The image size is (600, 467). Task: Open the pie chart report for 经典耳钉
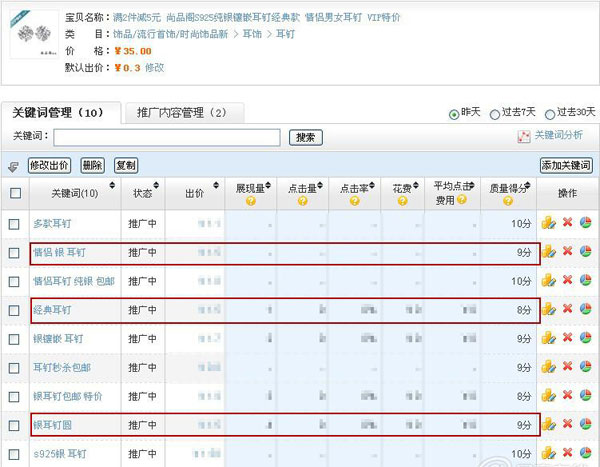pyautogui.click(x=585, y=310)
